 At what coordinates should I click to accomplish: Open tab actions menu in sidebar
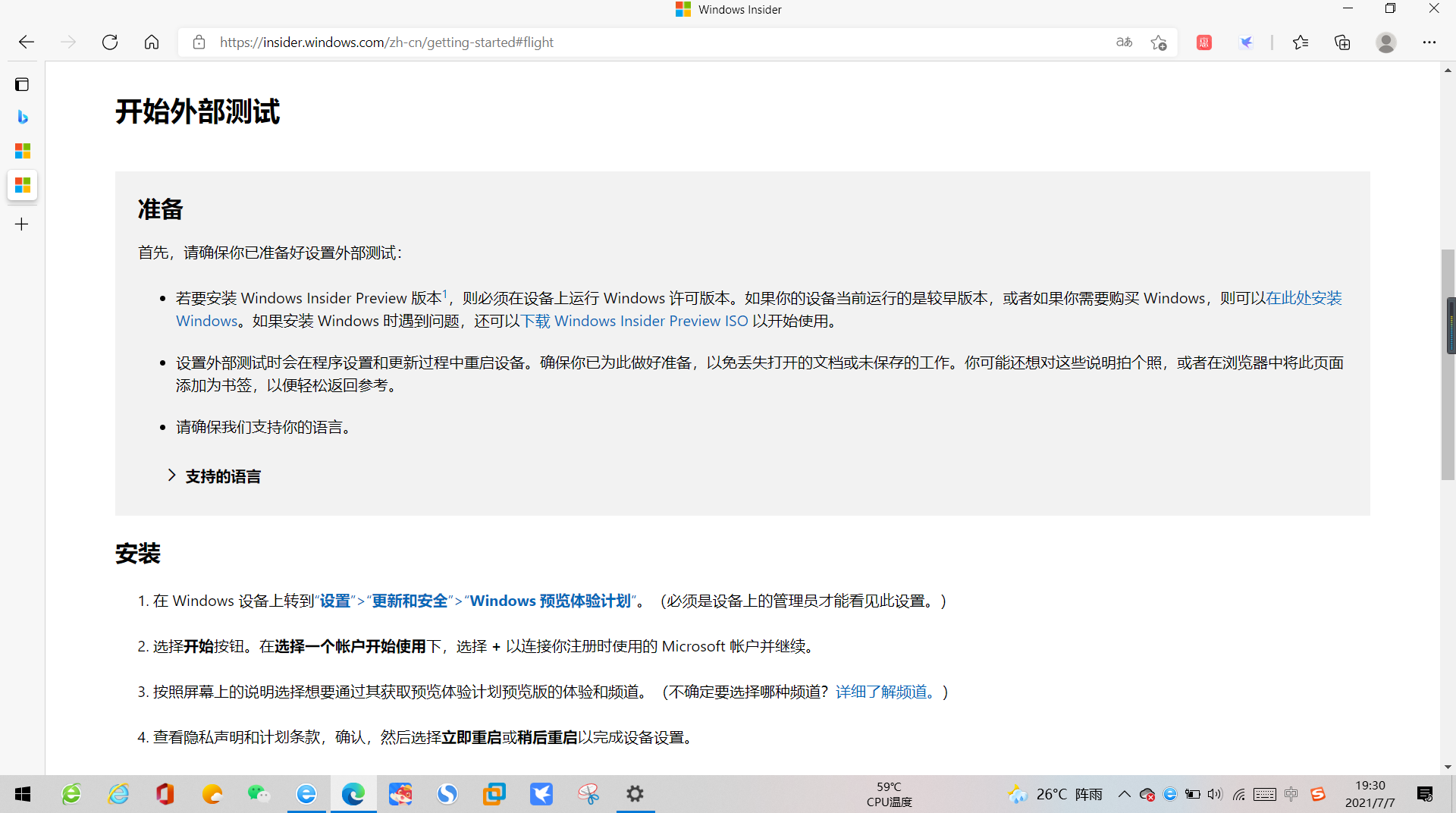tap(22, 84)
